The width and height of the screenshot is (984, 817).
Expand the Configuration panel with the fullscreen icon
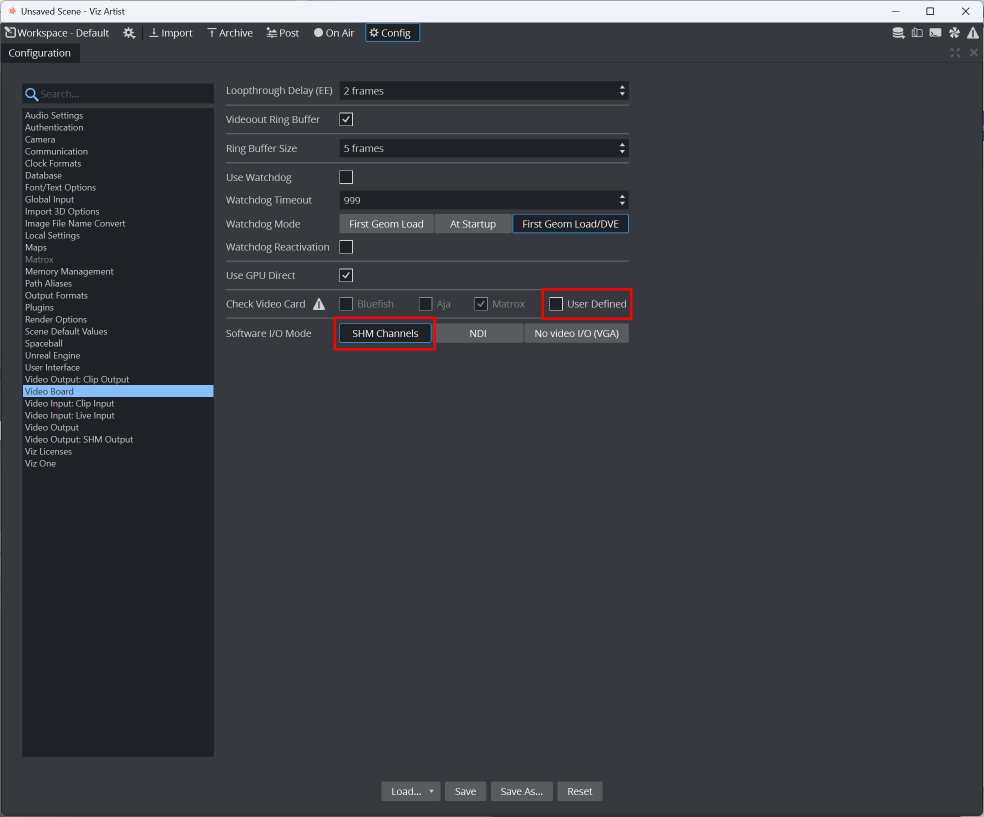coord(955,53)
